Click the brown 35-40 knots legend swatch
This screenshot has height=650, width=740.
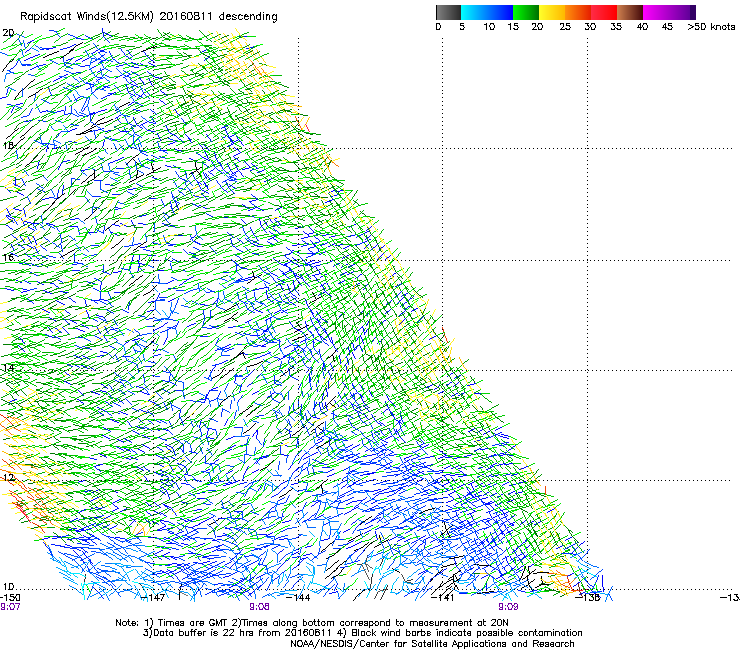tap(630, 12)
